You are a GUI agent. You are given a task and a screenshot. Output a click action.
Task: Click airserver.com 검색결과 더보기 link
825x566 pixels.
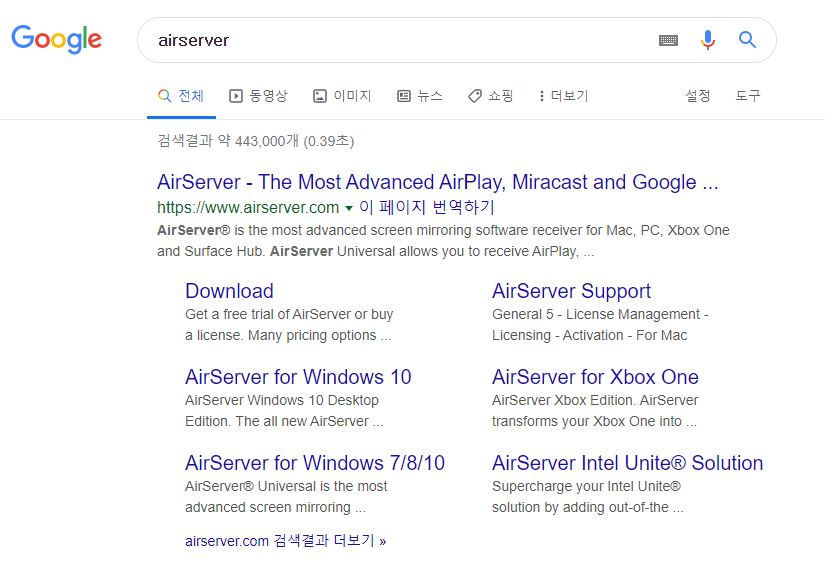286,541
